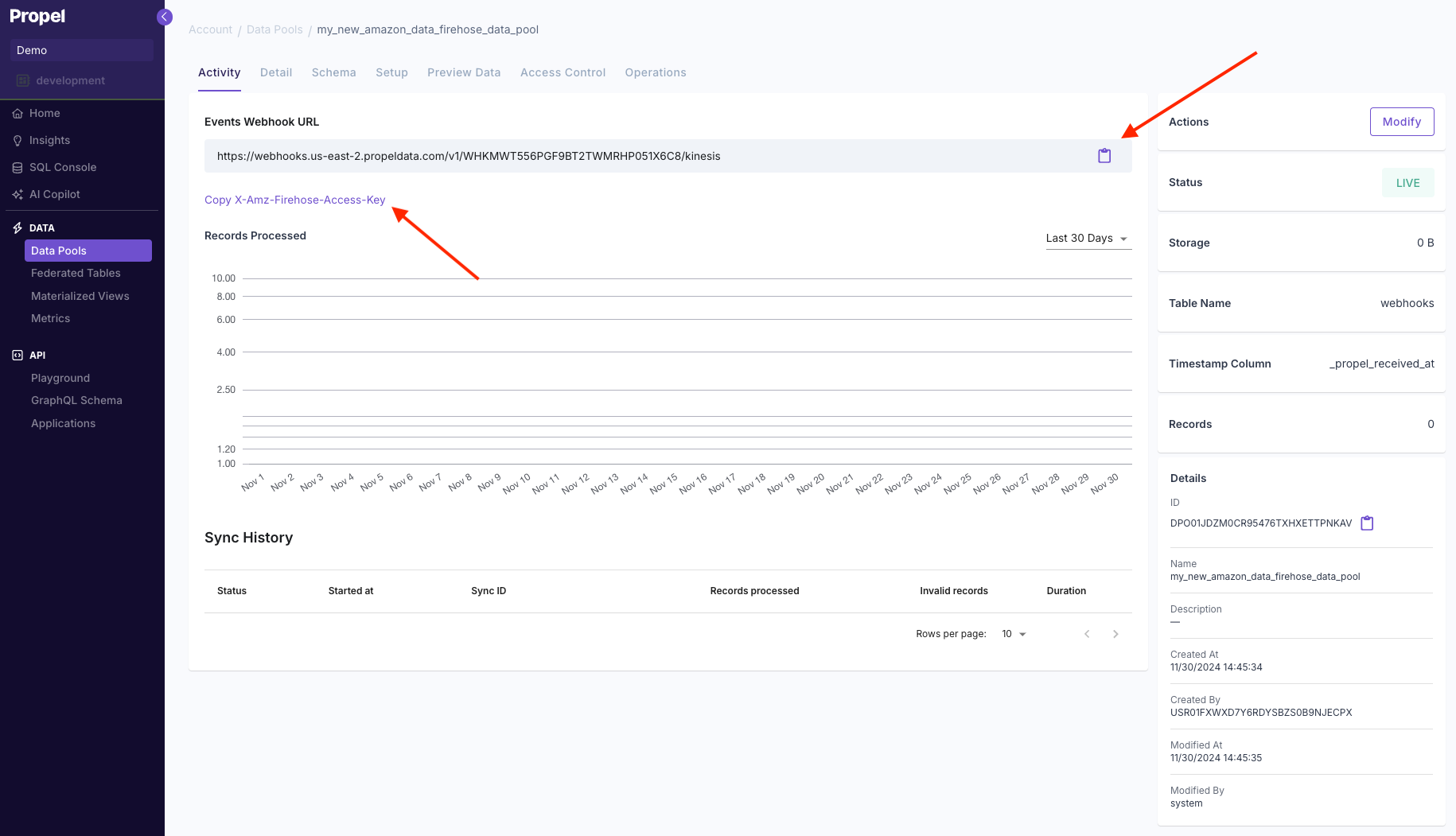The height and width of the screenshot is (836, 1456).
Task: Open the API Playground
Action: [x=60, y=378]
